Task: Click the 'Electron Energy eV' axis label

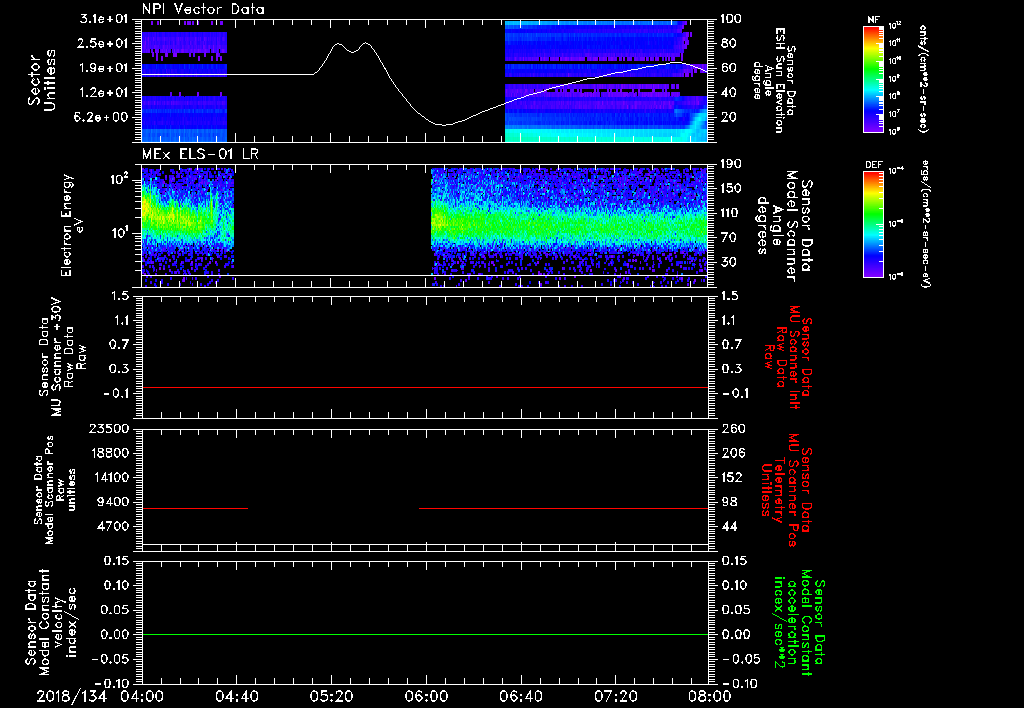Action: point(73,225)
